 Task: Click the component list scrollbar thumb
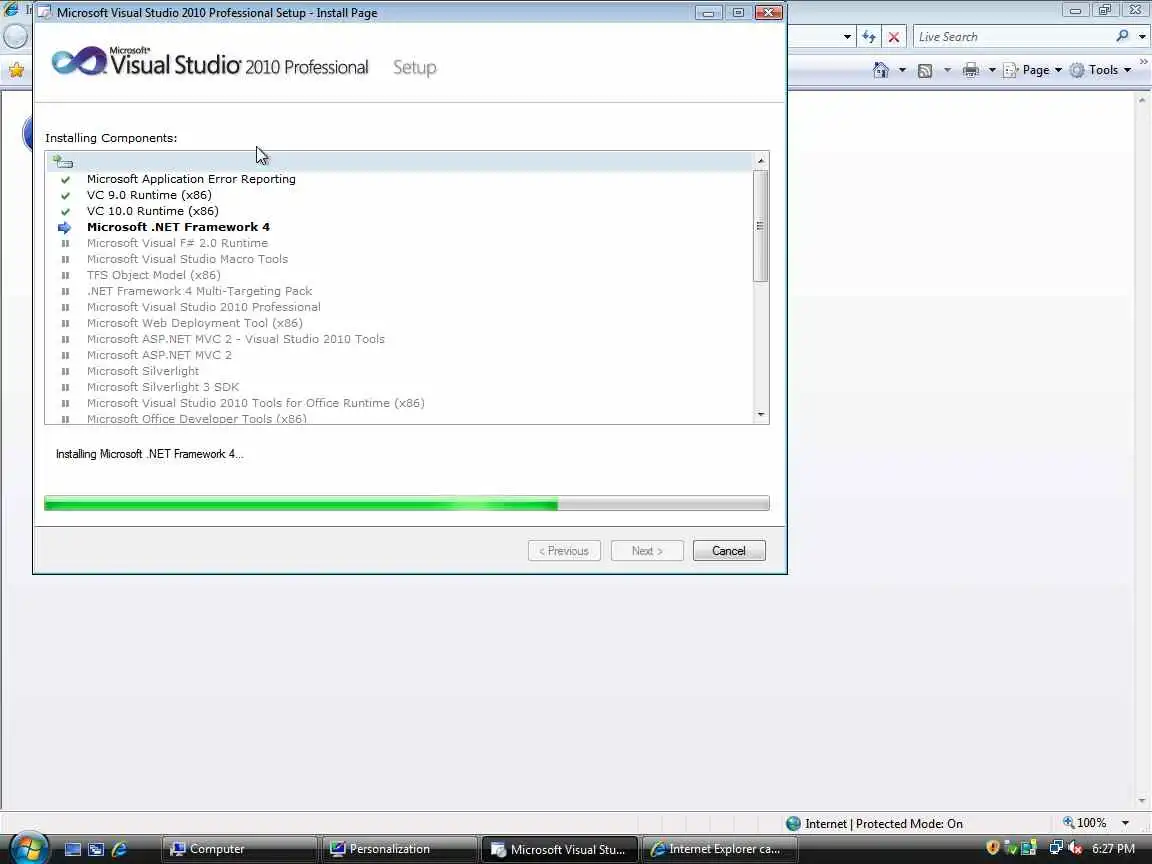point(760,226)
